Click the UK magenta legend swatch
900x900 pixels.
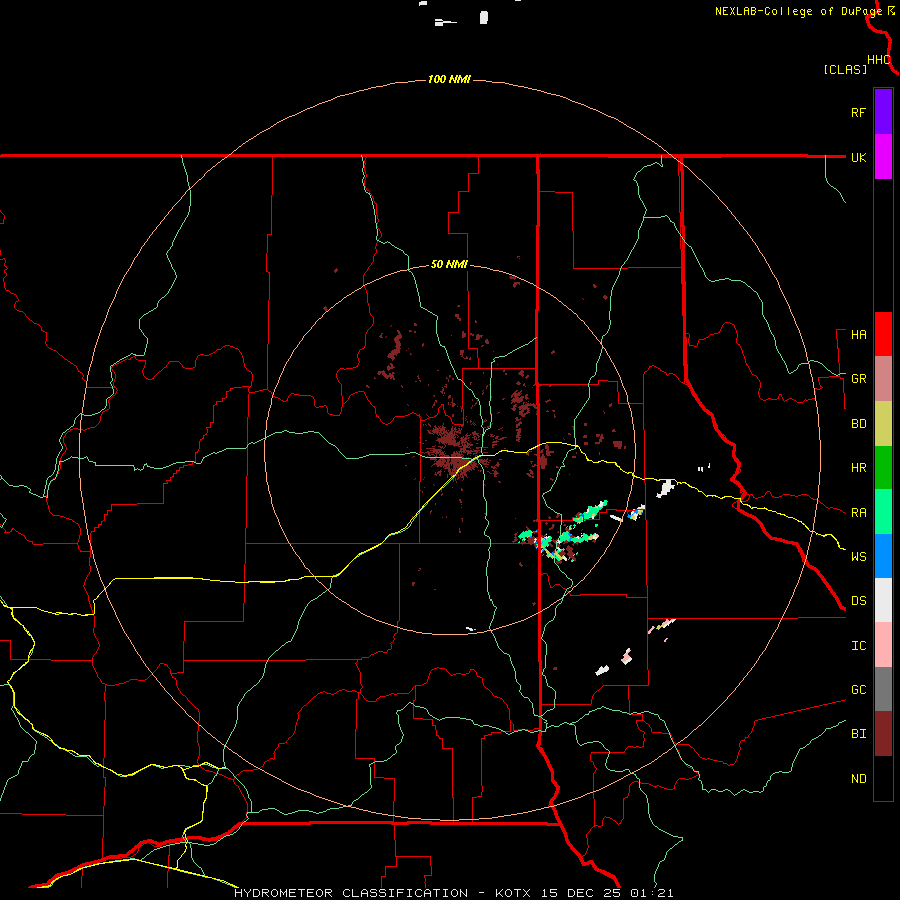(x=883, y=156)
